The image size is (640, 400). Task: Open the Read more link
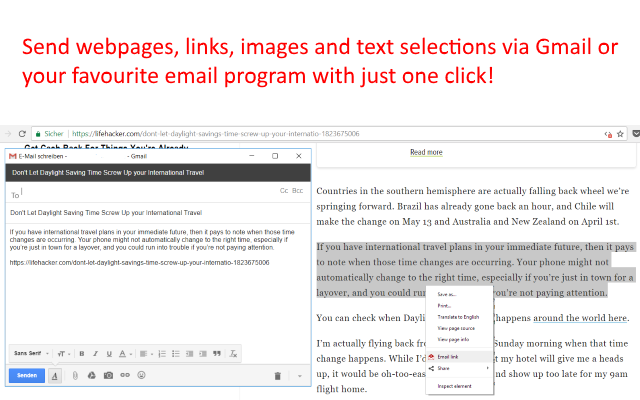[426, 152]
